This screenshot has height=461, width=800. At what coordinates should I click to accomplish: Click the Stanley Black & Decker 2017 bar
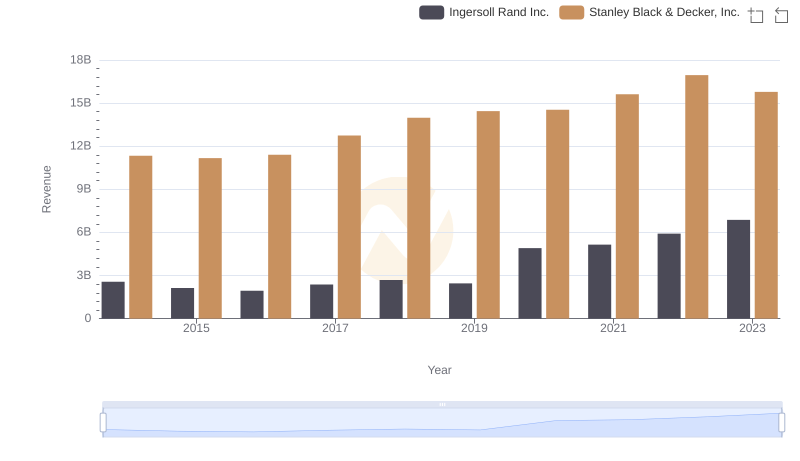349,227
